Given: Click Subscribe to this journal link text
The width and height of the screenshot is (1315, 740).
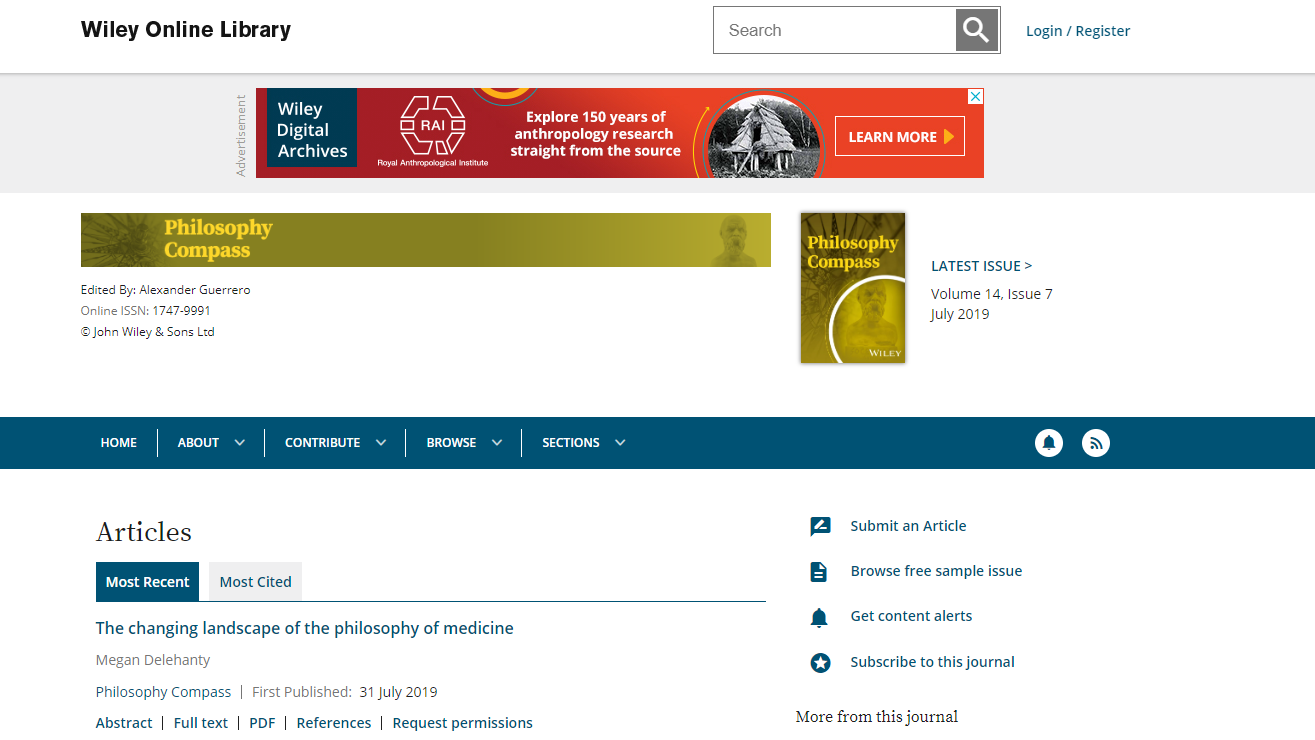Looking at the screenshot, I should [932, 662].
